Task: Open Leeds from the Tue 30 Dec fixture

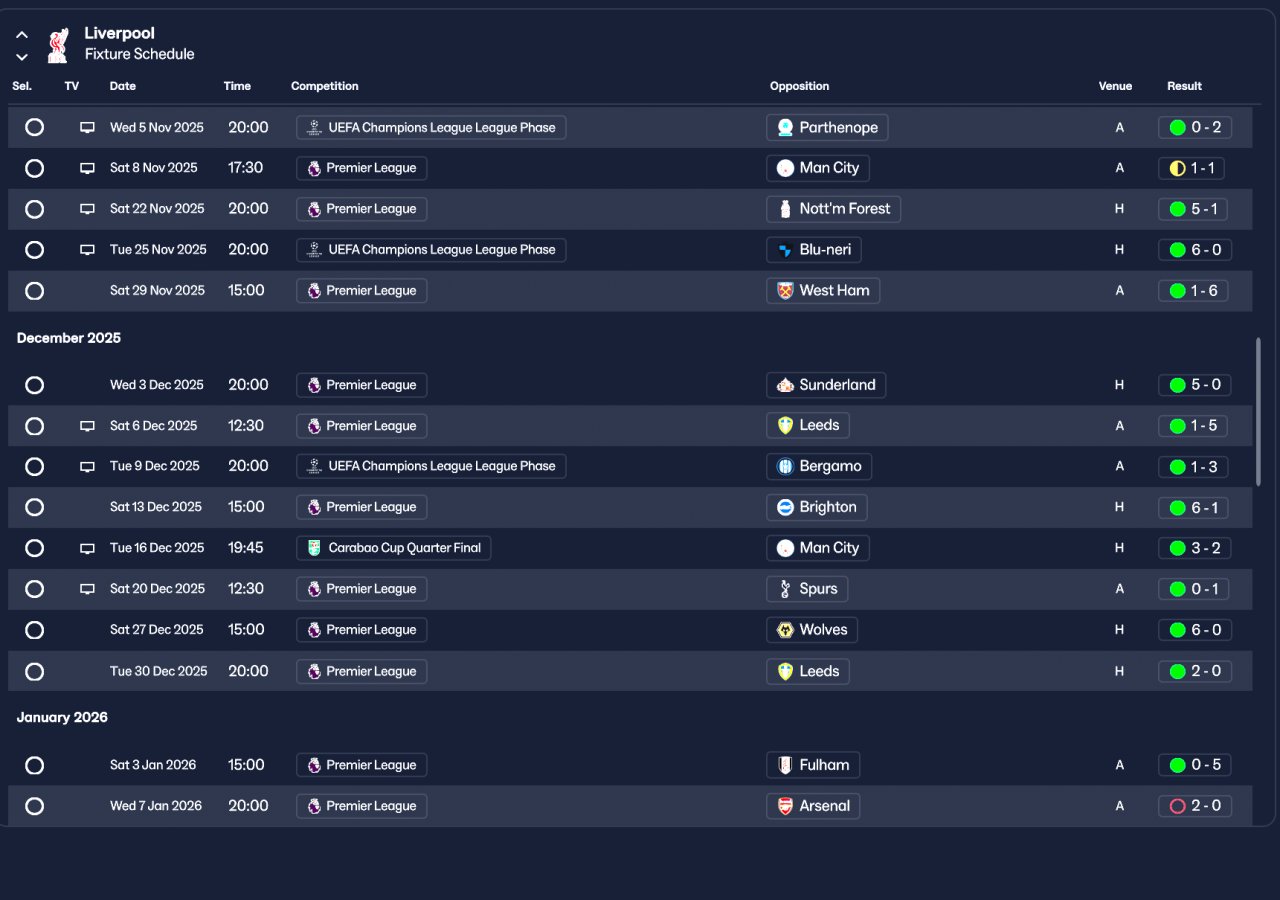Action: [x=808, y=671]
